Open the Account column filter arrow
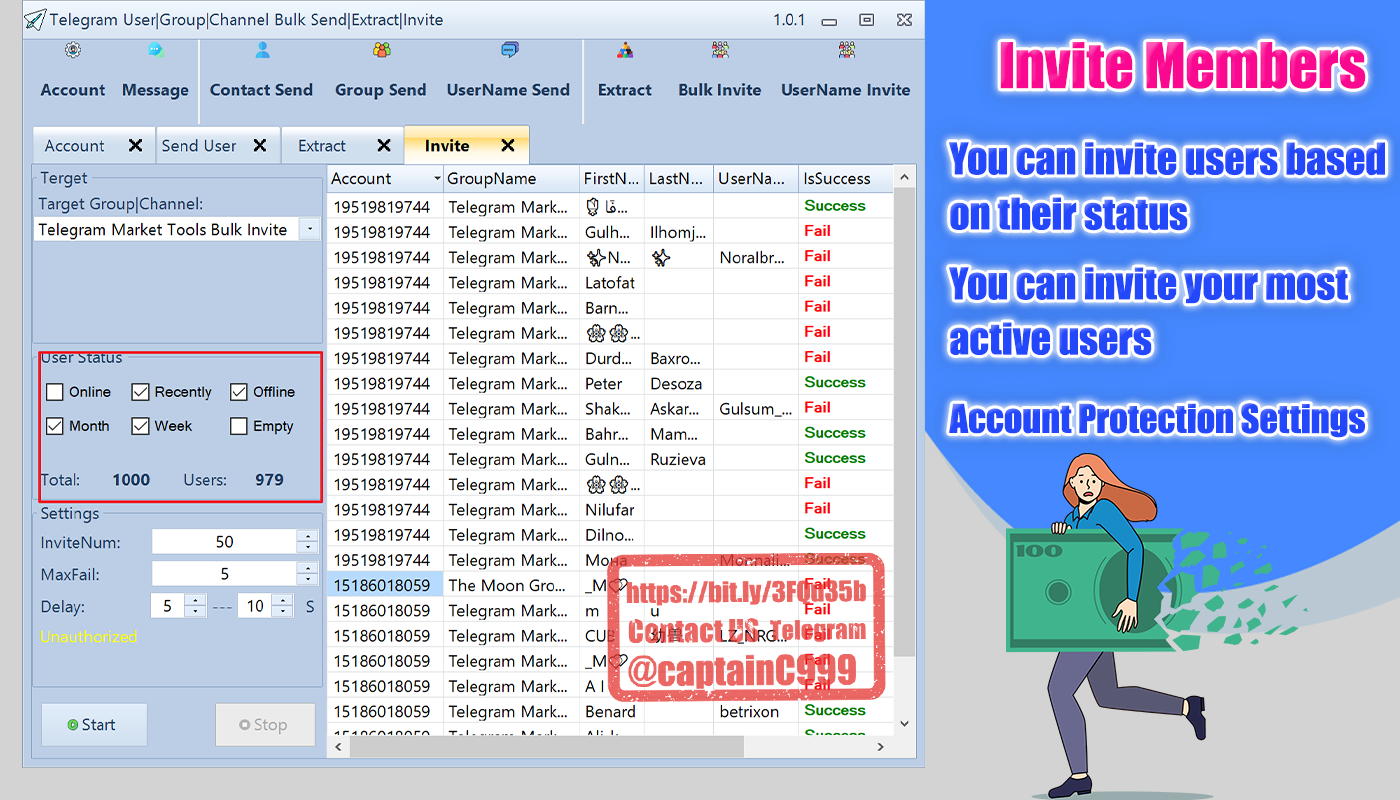 click(x=437, y=179)
